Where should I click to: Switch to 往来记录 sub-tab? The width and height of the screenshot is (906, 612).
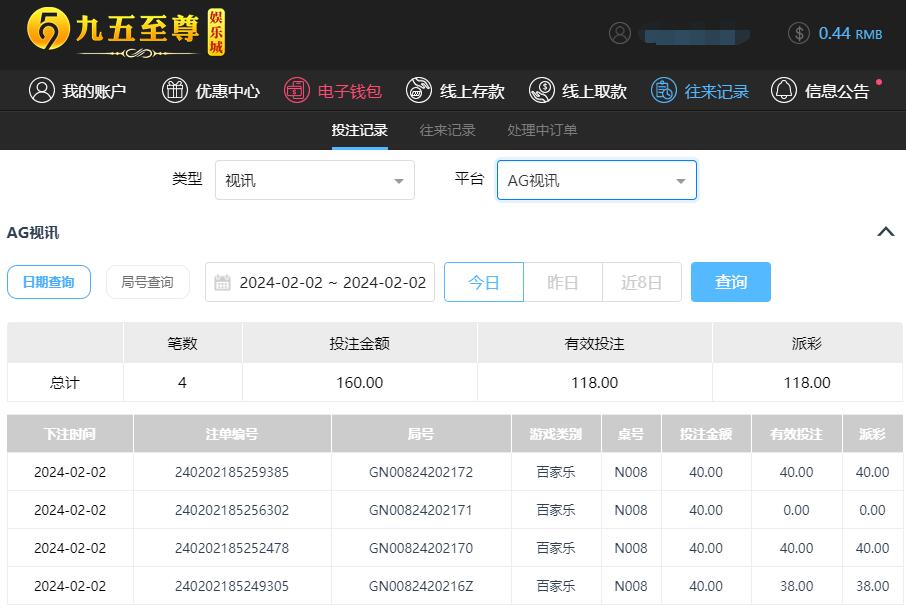click(447, 130)
